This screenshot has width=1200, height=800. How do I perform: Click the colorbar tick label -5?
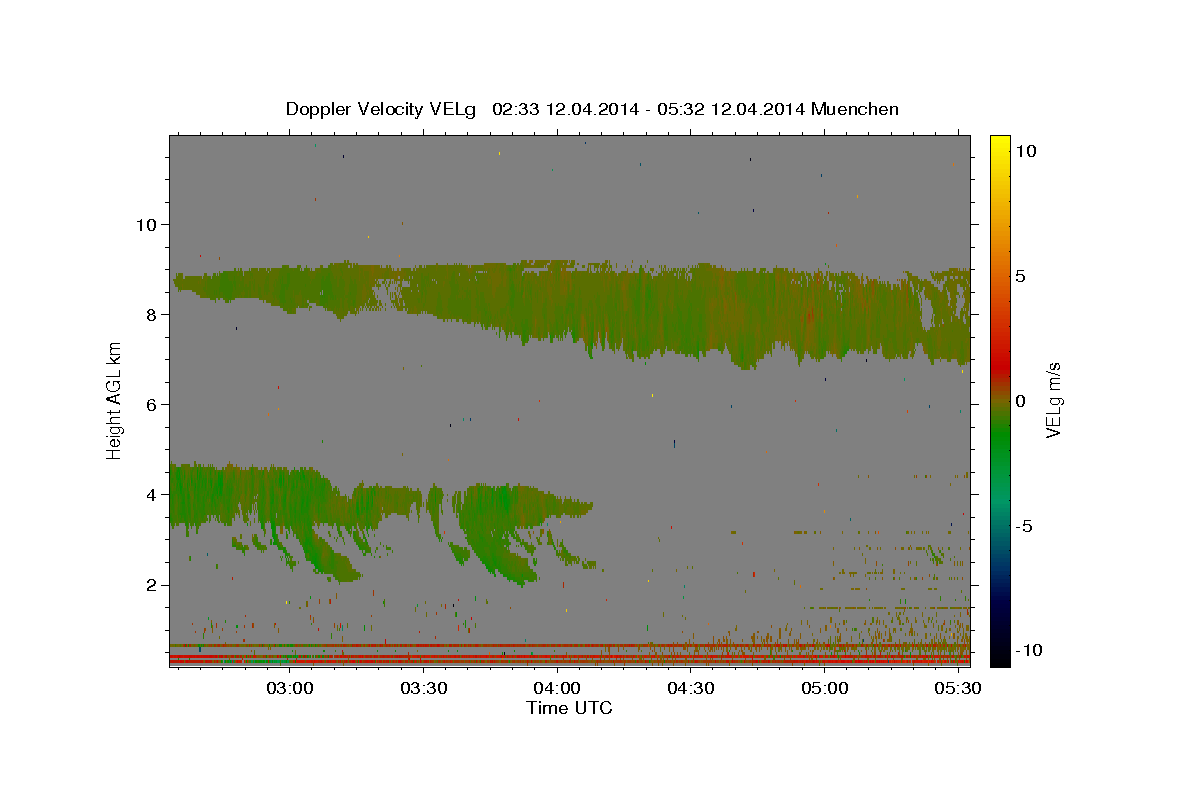[x=1024, y=526]
